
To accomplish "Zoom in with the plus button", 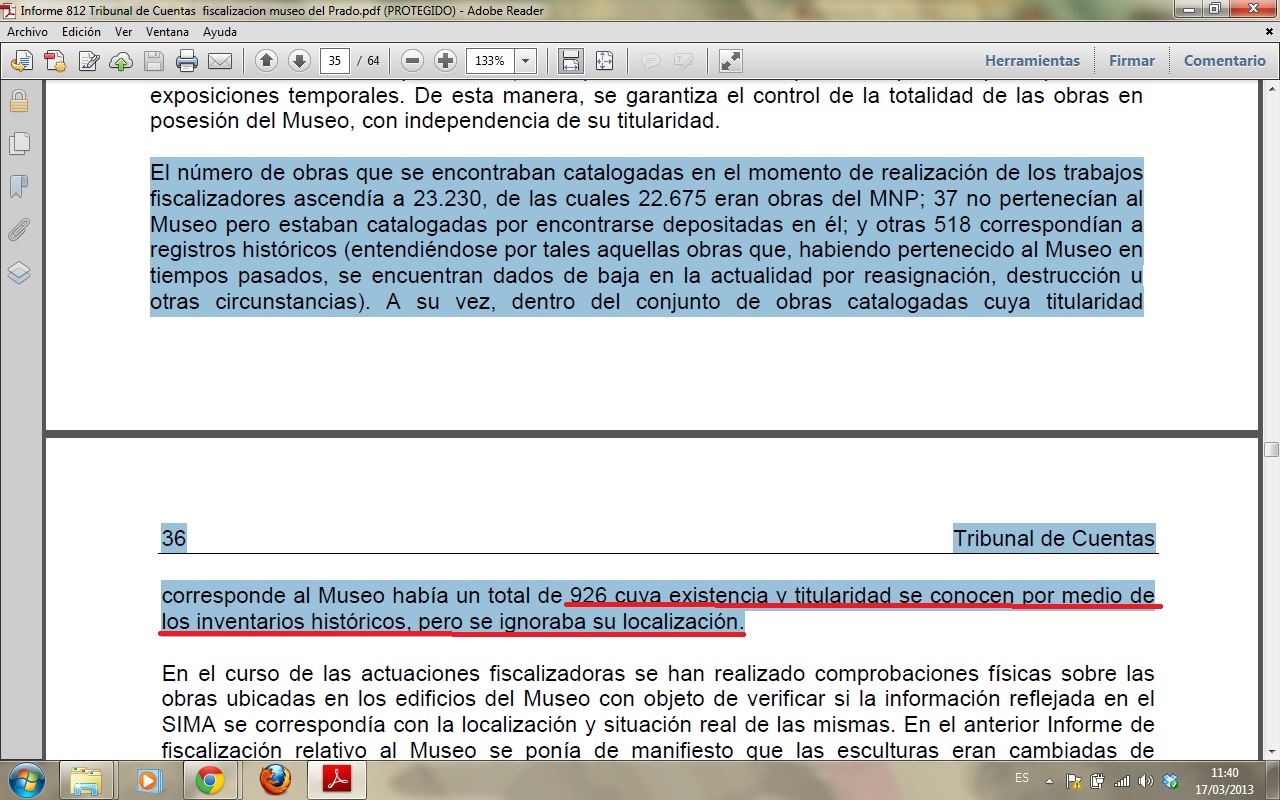I will pyautogui.click(x=446, y=61).
